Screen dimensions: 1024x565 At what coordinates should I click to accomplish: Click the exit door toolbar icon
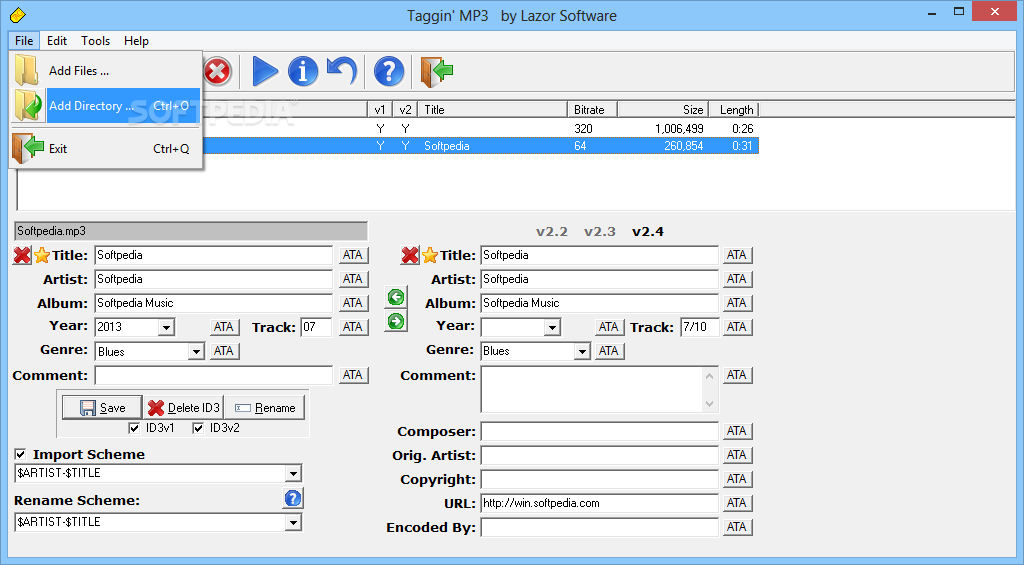[x=436, y=71]
